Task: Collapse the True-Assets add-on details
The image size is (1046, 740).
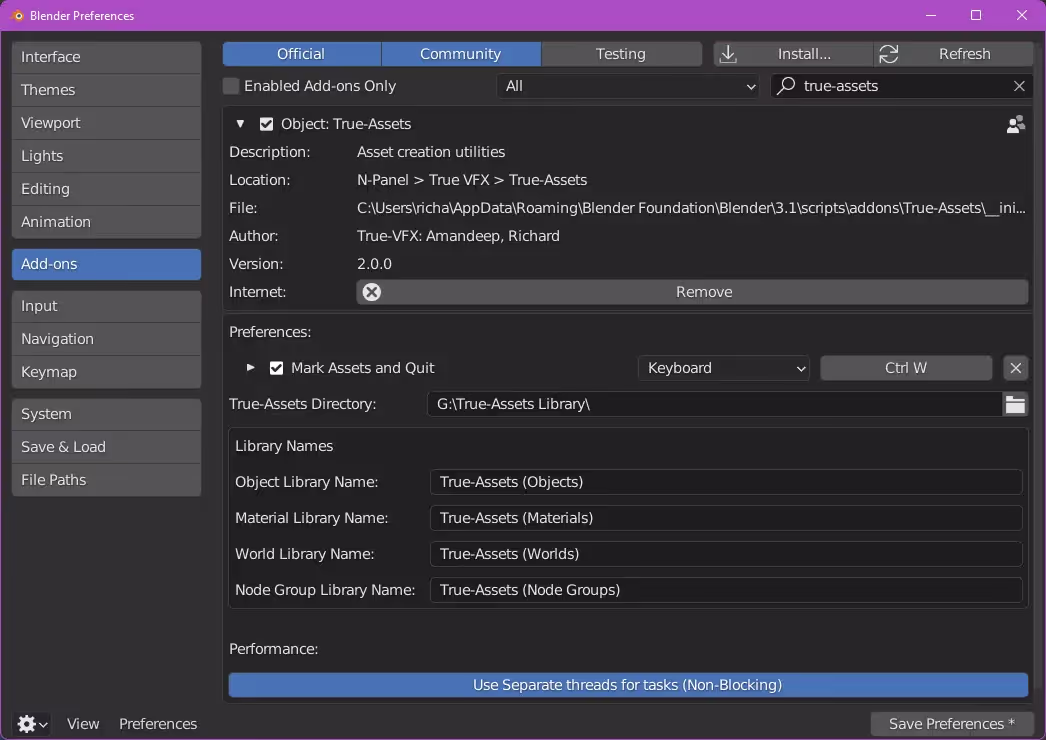Action: pos(240,124)
